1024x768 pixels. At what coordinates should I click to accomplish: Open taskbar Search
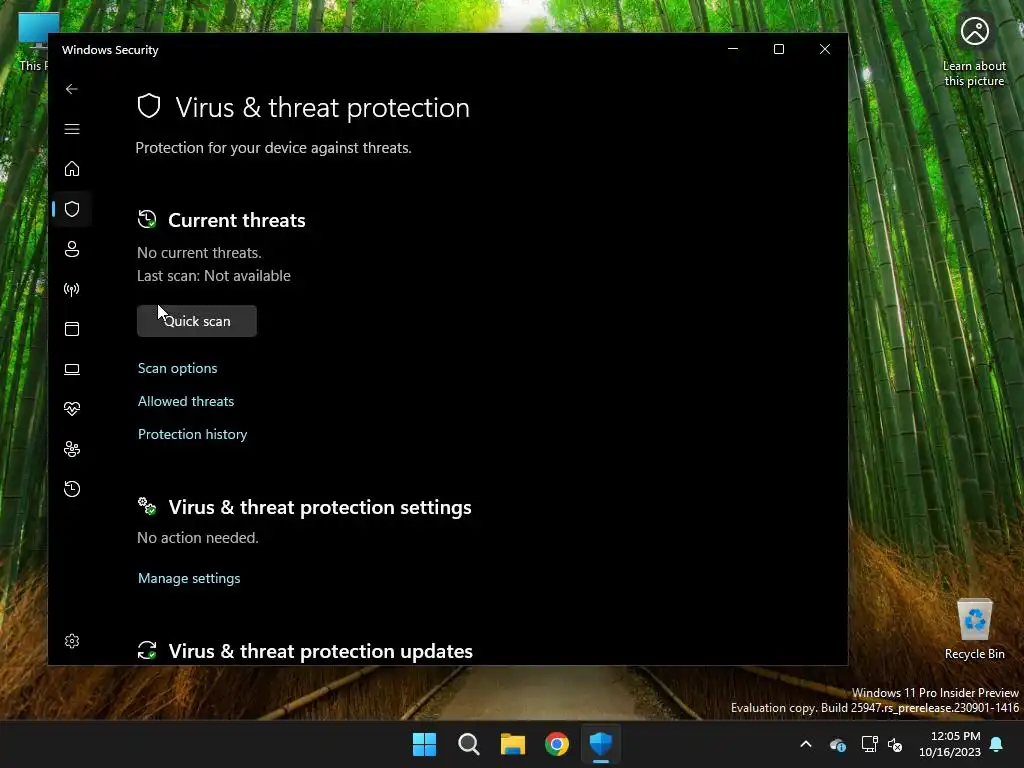468,744
